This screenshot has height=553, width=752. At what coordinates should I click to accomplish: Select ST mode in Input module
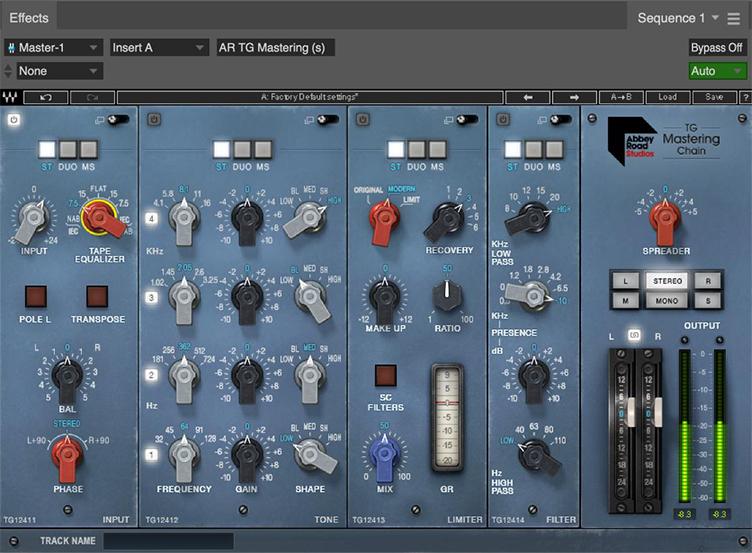click(47, 150)
